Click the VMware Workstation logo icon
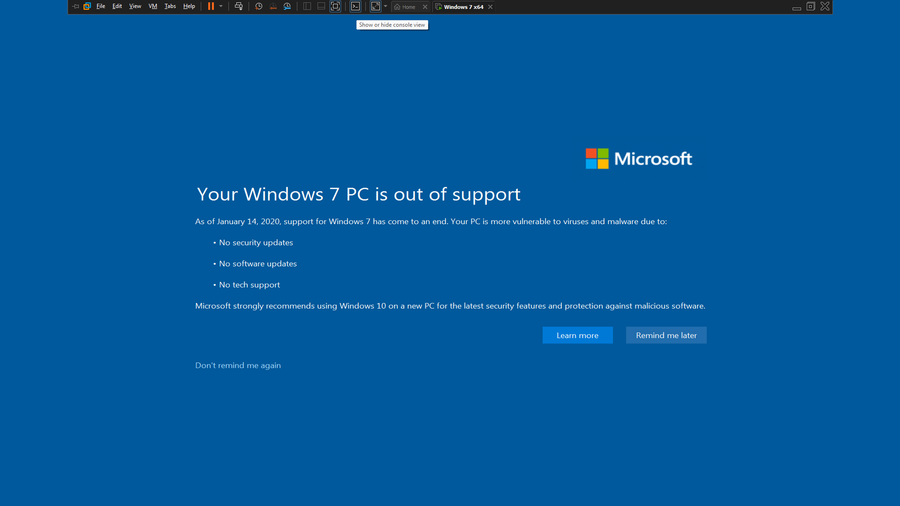This screenshot has width=900, height=506. pyautogui.click(x=87, y=6)
